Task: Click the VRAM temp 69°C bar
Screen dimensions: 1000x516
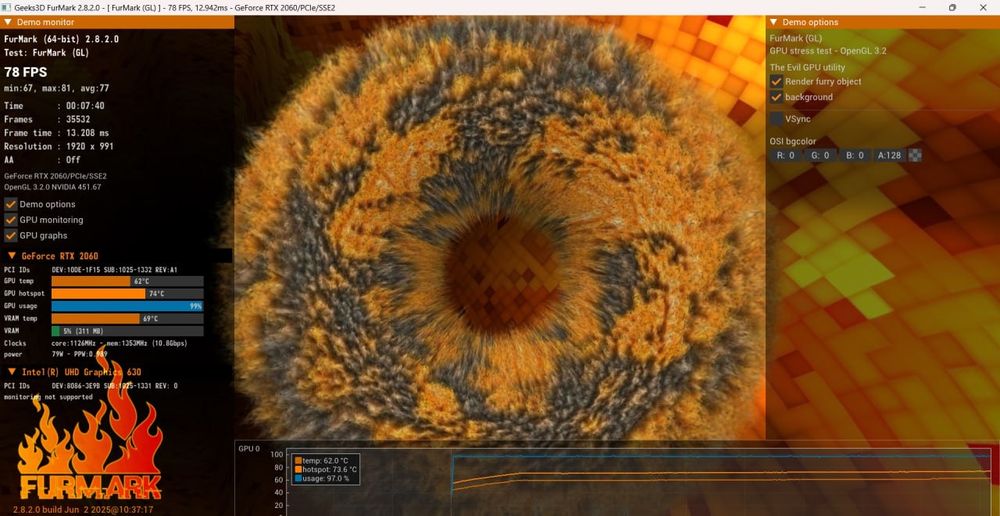Action: coord(128,318)
